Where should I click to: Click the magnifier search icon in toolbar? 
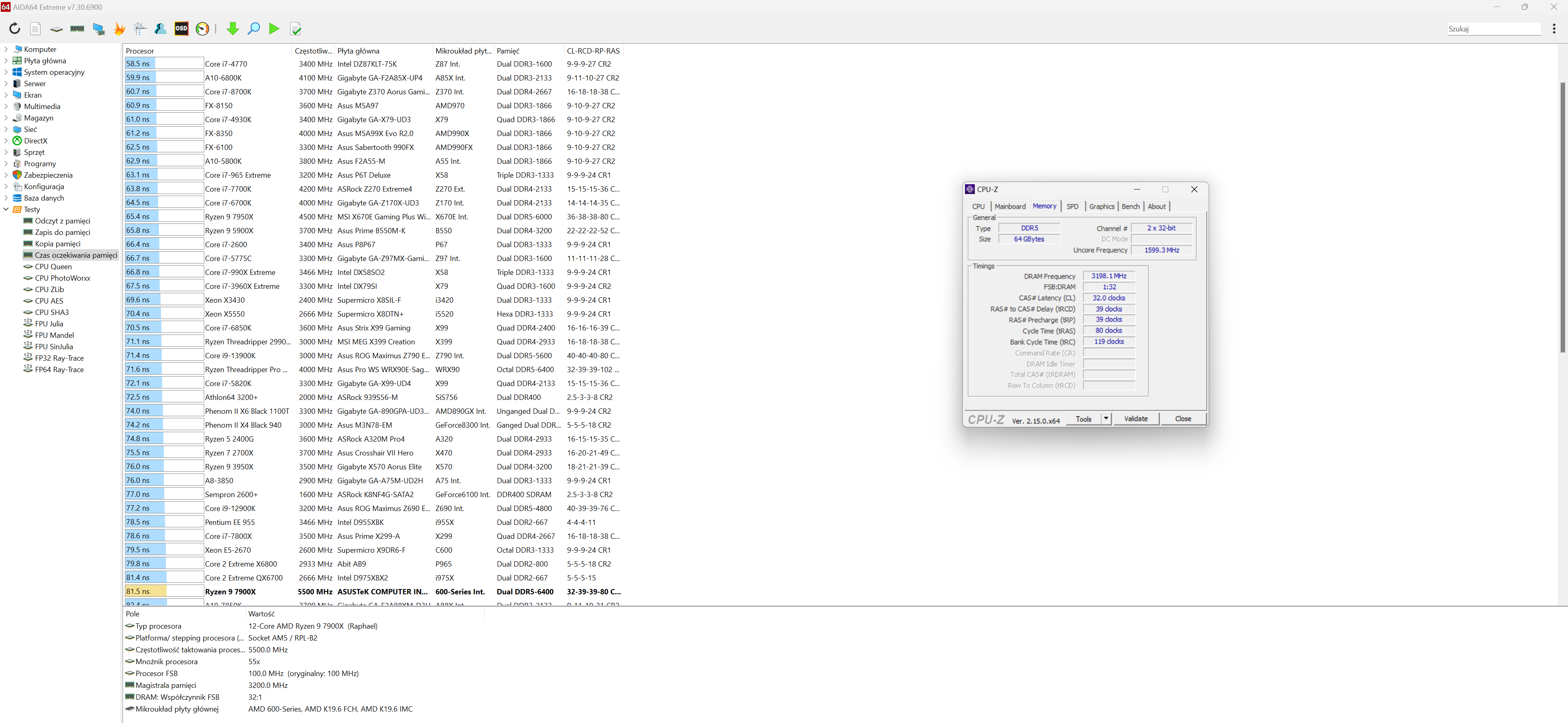254,29
